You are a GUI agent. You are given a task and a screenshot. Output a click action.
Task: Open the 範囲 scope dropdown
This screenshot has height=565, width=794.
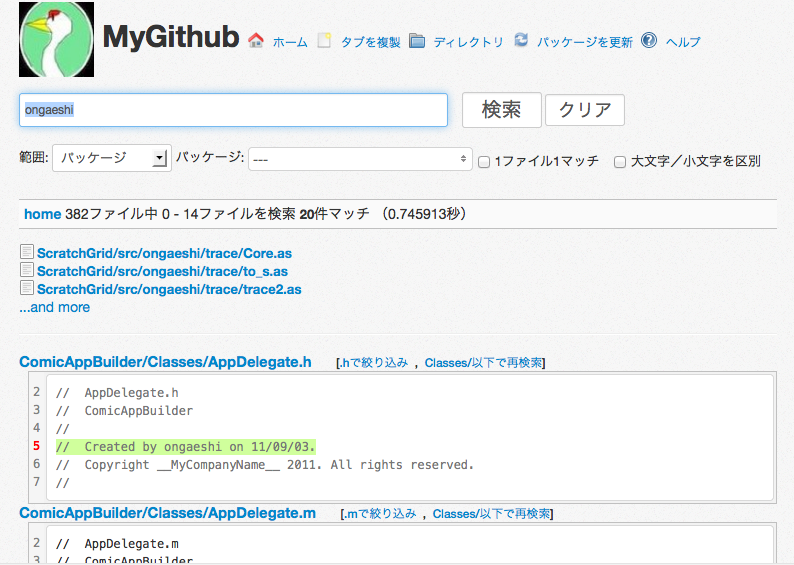pyautogui.click(x=111, y=158)
